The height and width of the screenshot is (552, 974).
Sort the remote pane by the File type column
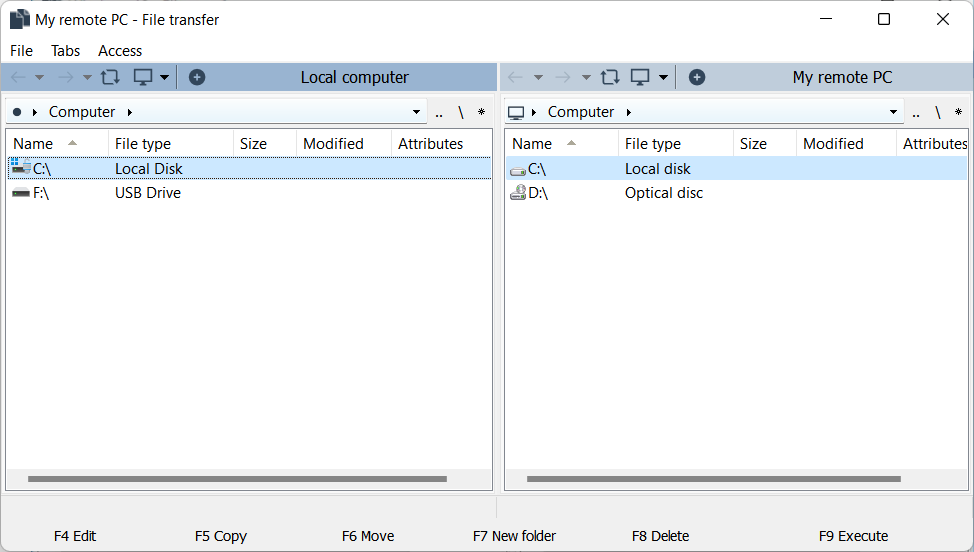[x=653, y=144]
